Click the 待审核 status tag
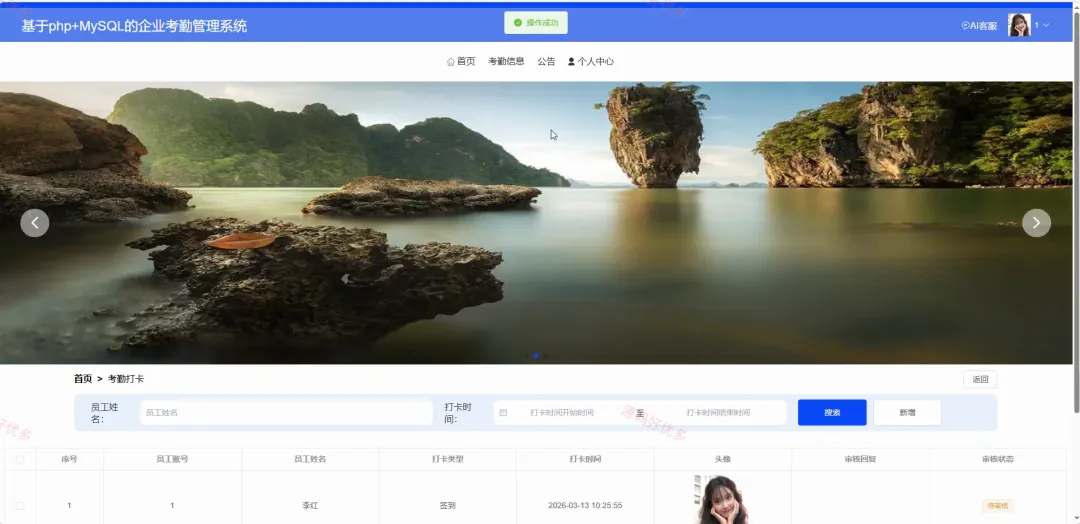 998,505
